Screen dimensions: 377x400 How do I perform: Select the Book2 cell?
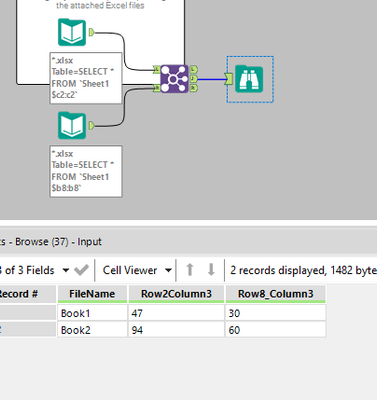pos(92,330)
